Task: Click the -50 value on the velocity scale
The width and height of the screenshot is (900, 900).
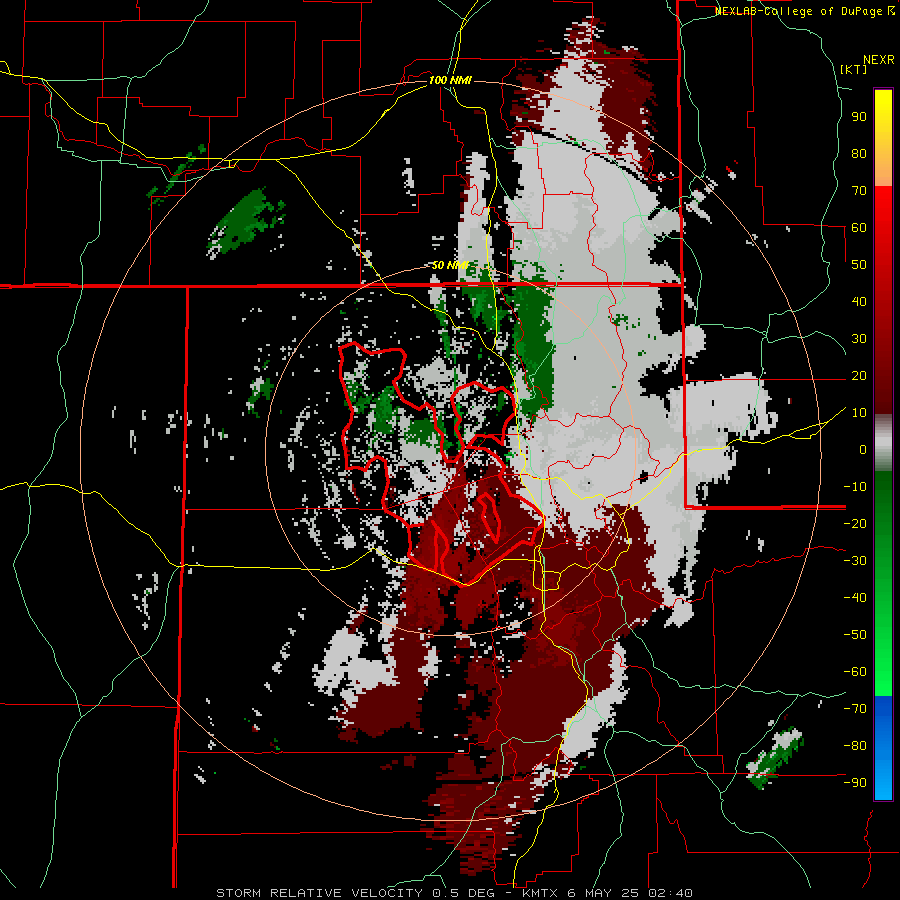Action: [x=855, y=635]
